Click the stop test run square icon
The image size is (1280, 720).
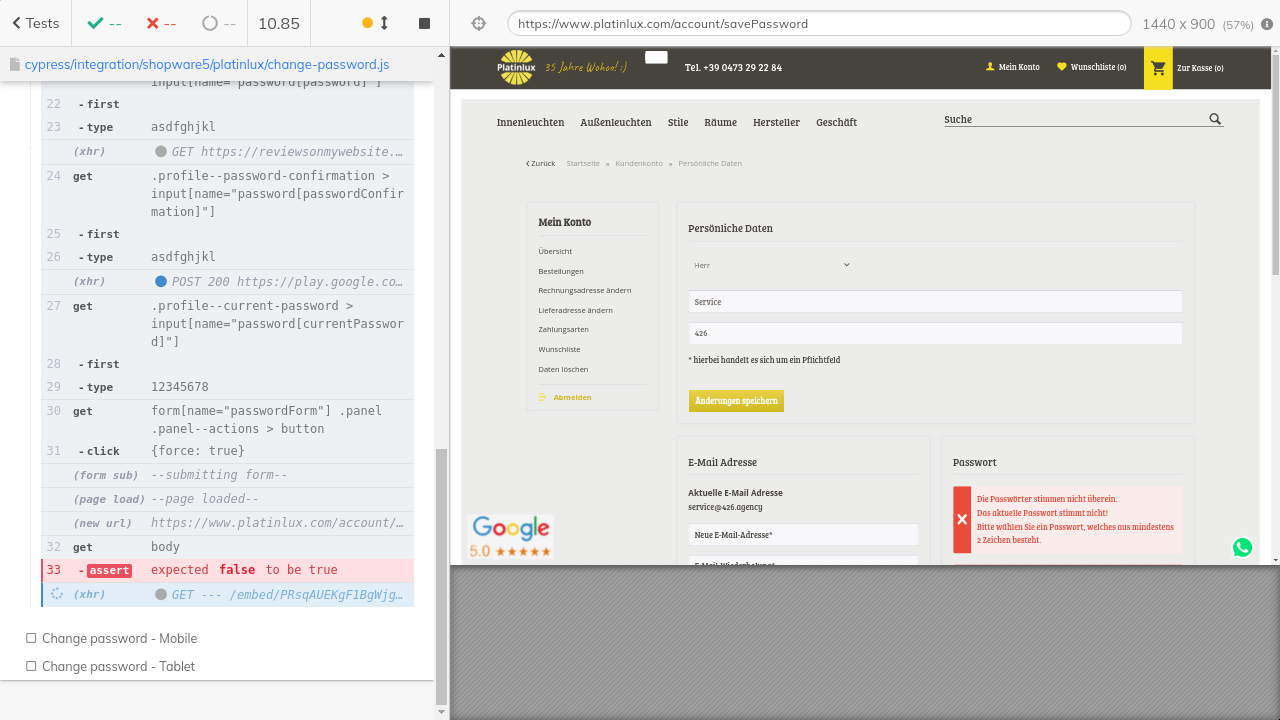(424, 23)
